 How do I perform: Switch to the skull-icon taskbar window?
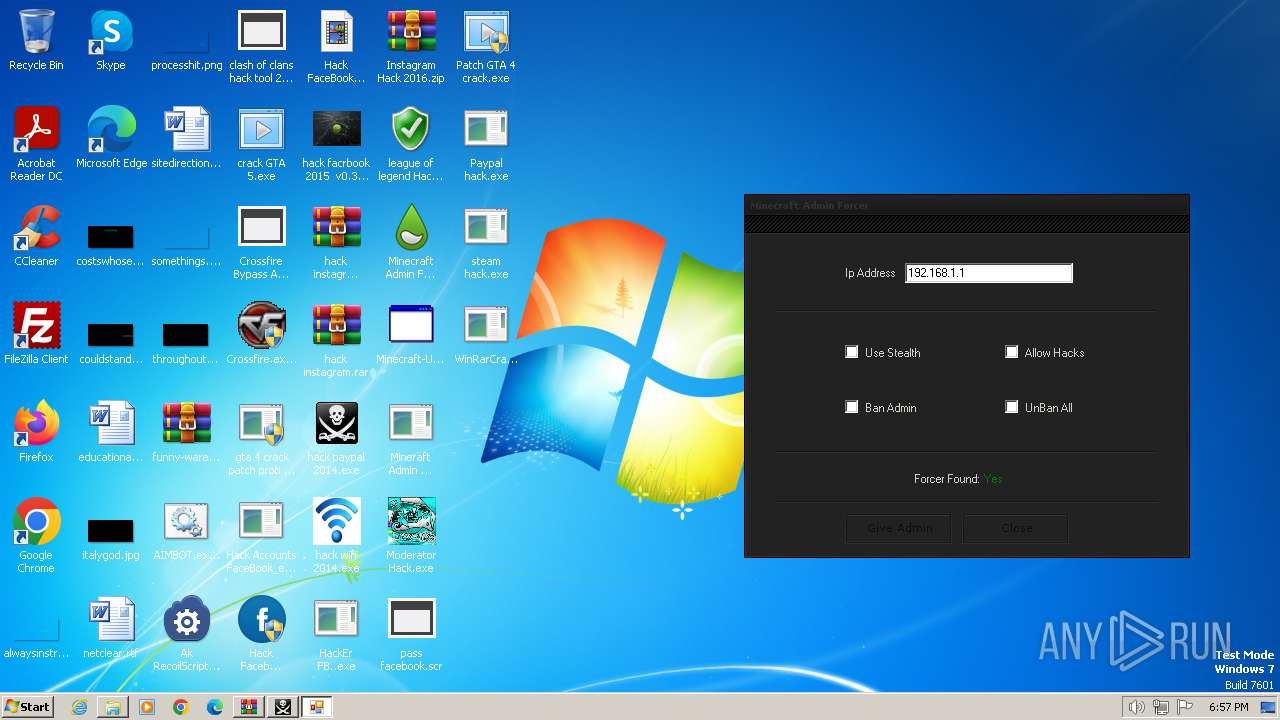point(283,707)
